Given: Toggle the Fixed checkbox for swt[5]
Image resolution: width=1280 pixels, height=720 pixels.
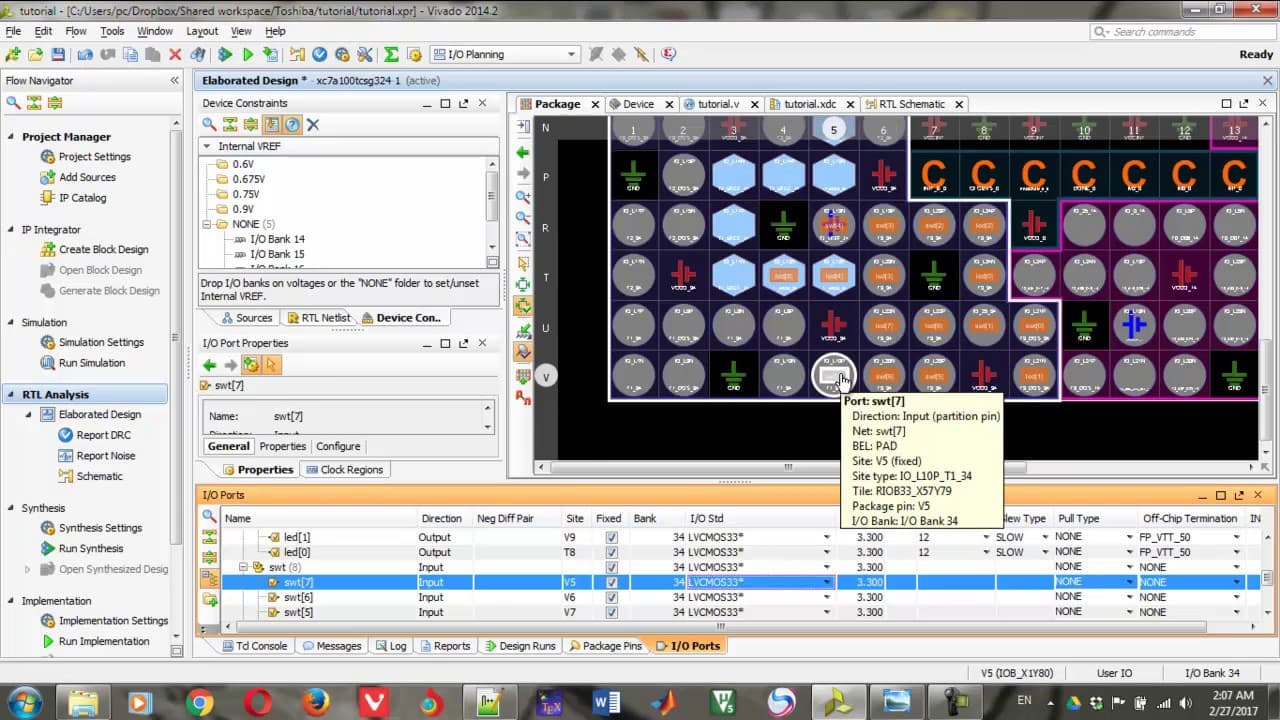Looking at the screenshot, I should coord(612,612).
